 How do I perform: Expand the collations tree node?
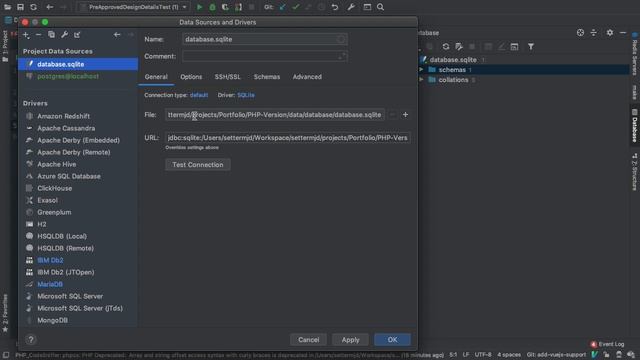pos(422,80)
